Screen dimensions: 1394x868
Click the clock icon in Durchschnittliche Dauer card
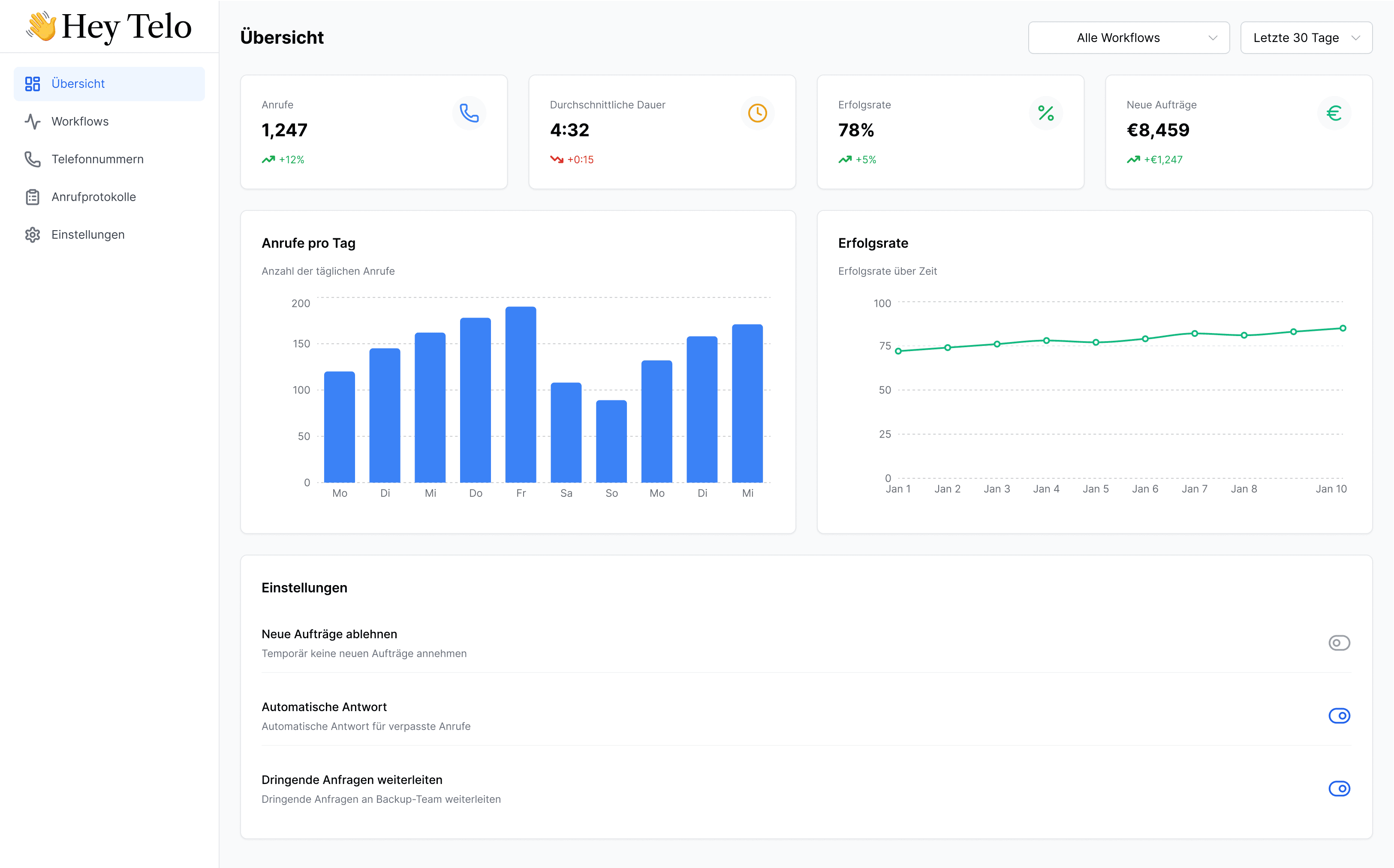coord(757,113)
